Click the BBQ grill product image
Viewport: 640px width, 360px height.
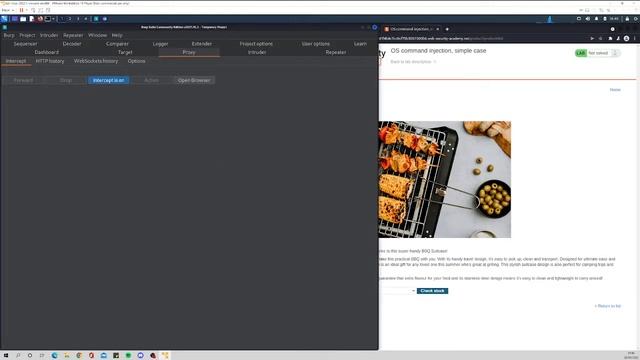444,179
